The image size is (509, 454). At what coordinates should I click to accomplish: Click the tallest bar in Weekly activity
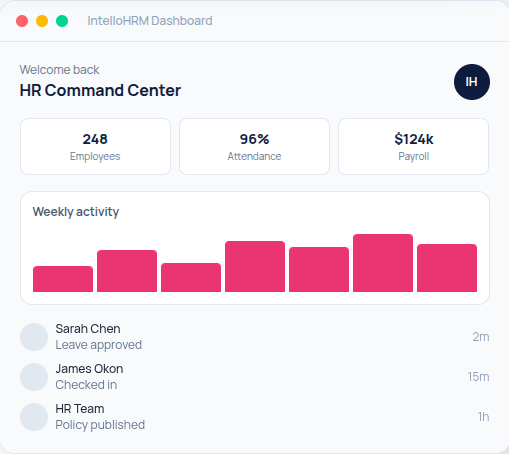tap(383, 263)
